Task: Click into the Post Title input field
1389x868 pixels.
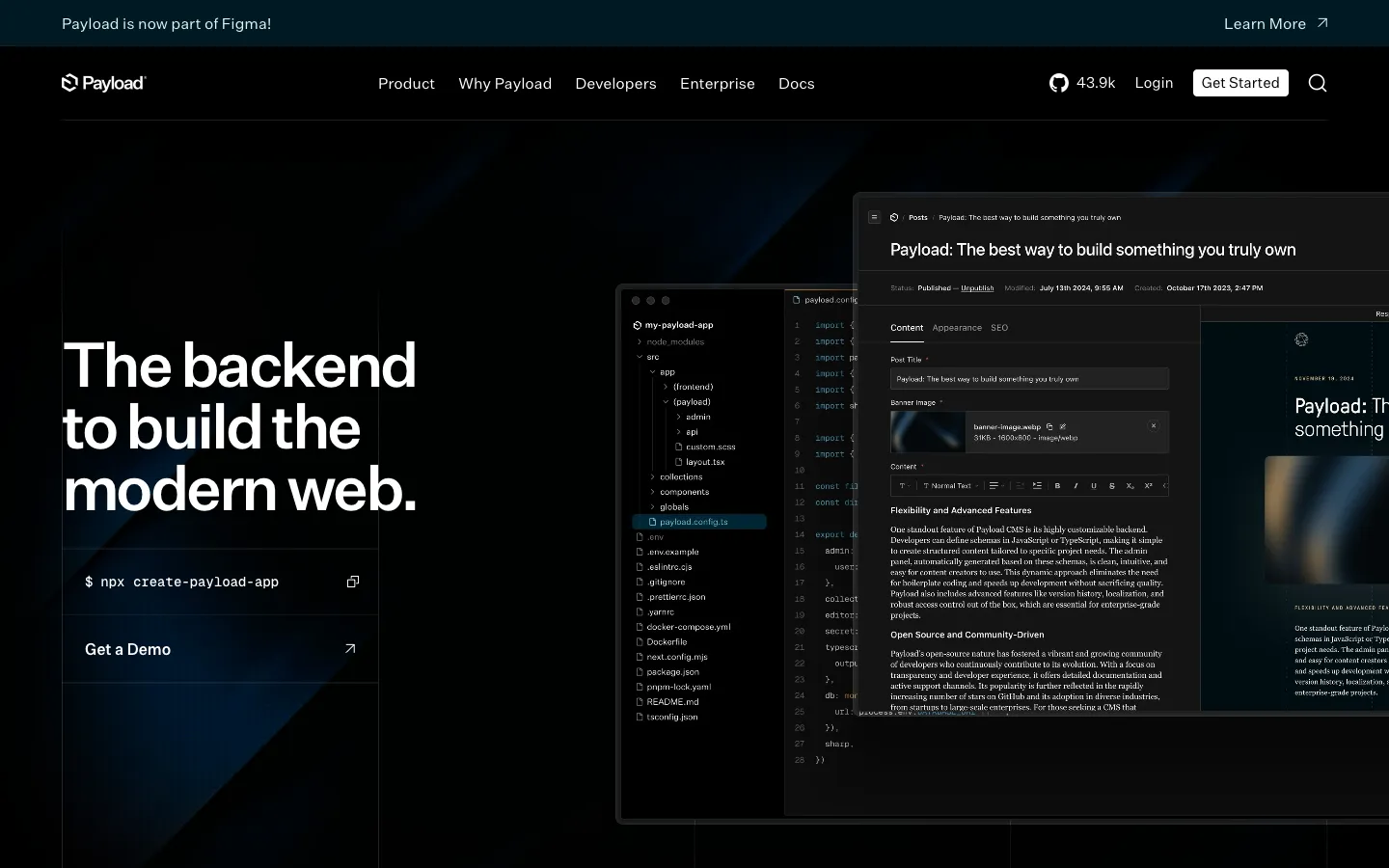Action: (1029, 379)
